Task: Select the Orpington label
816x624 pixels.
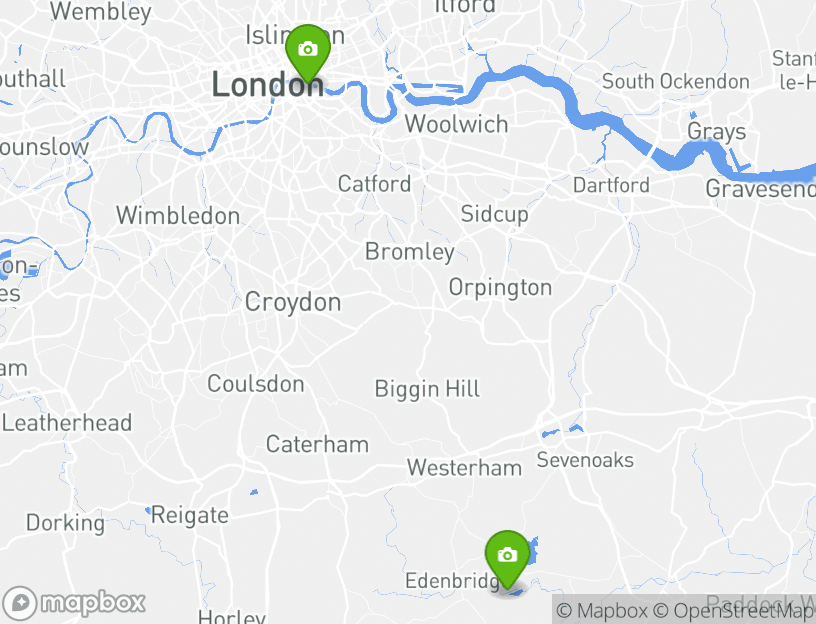Action: coord(500,288)
